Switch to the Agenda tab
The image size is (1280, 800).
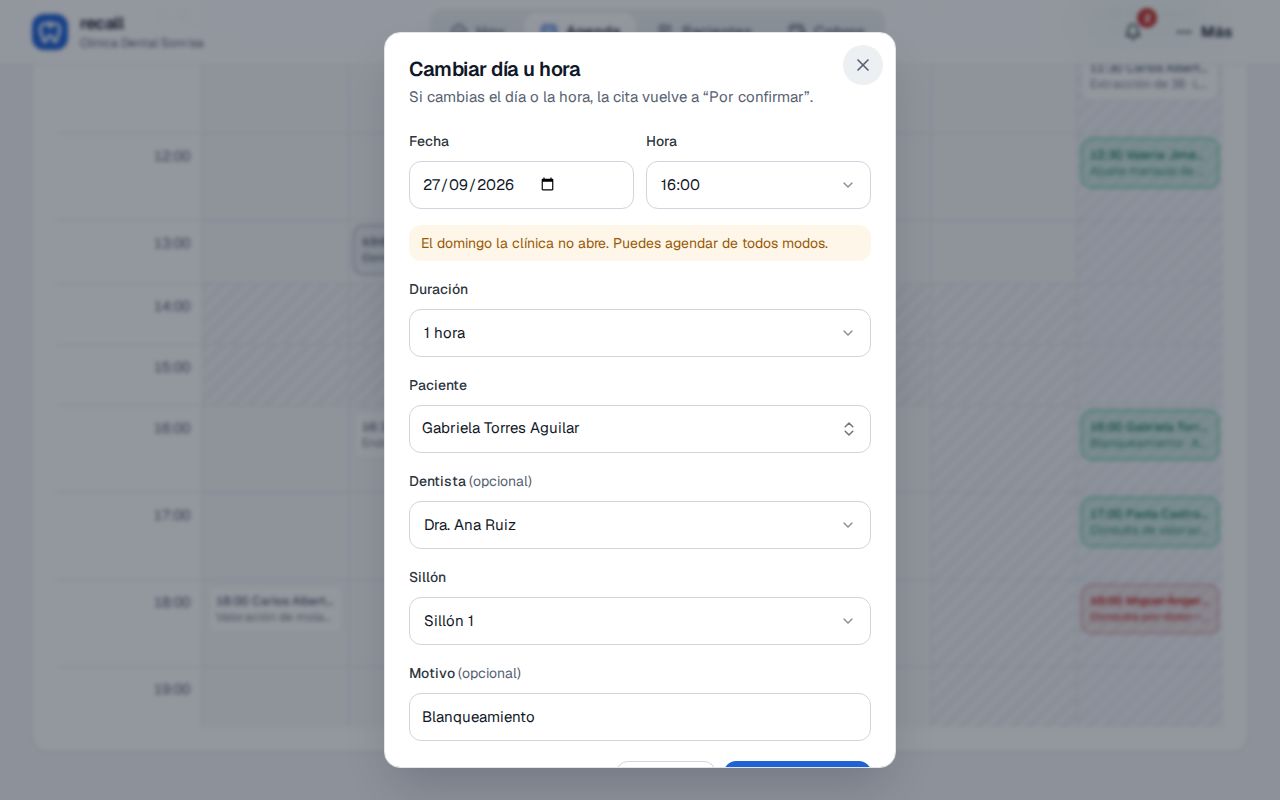pyautogui.click(x=583, y=31)
